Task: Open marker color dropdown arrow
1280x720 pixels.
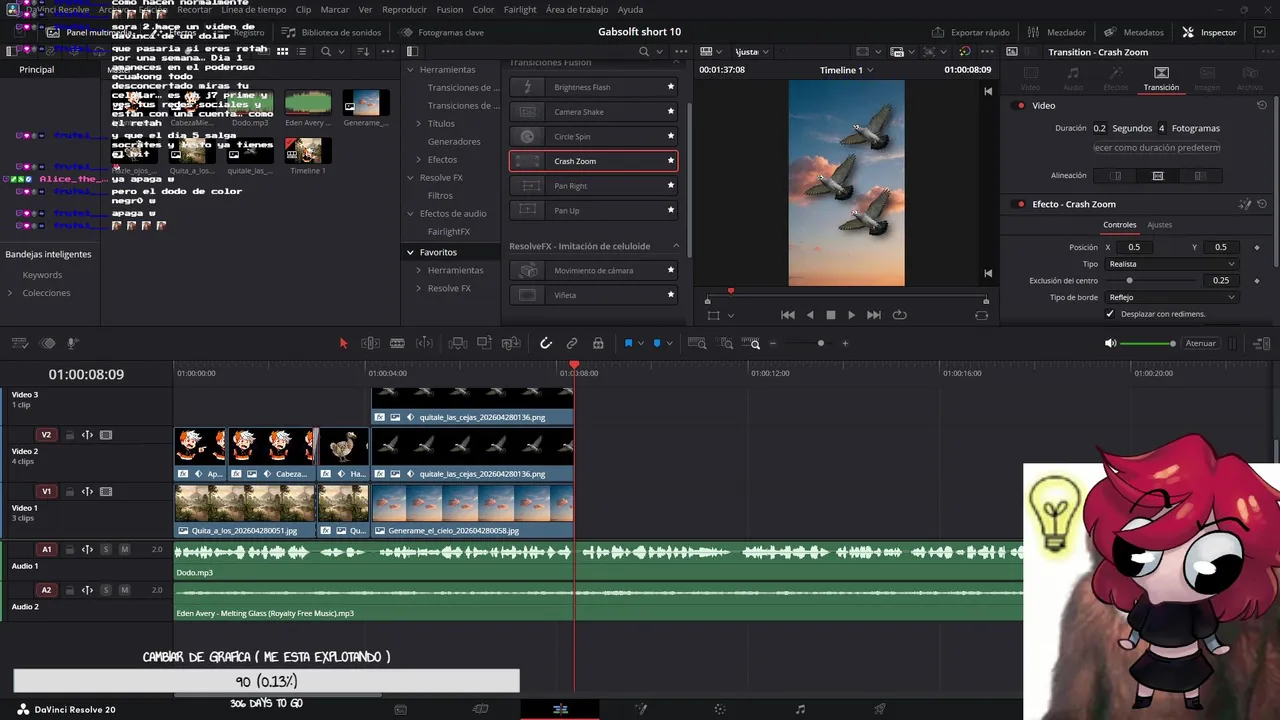Action: (x=669, y=343)
